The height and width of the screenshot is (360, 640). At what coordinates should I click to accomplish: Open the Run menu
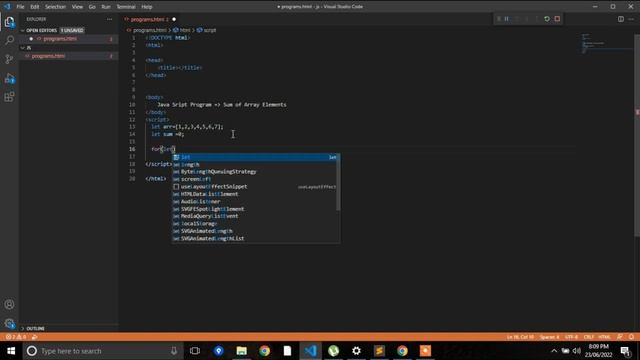[x=106, y=7]
